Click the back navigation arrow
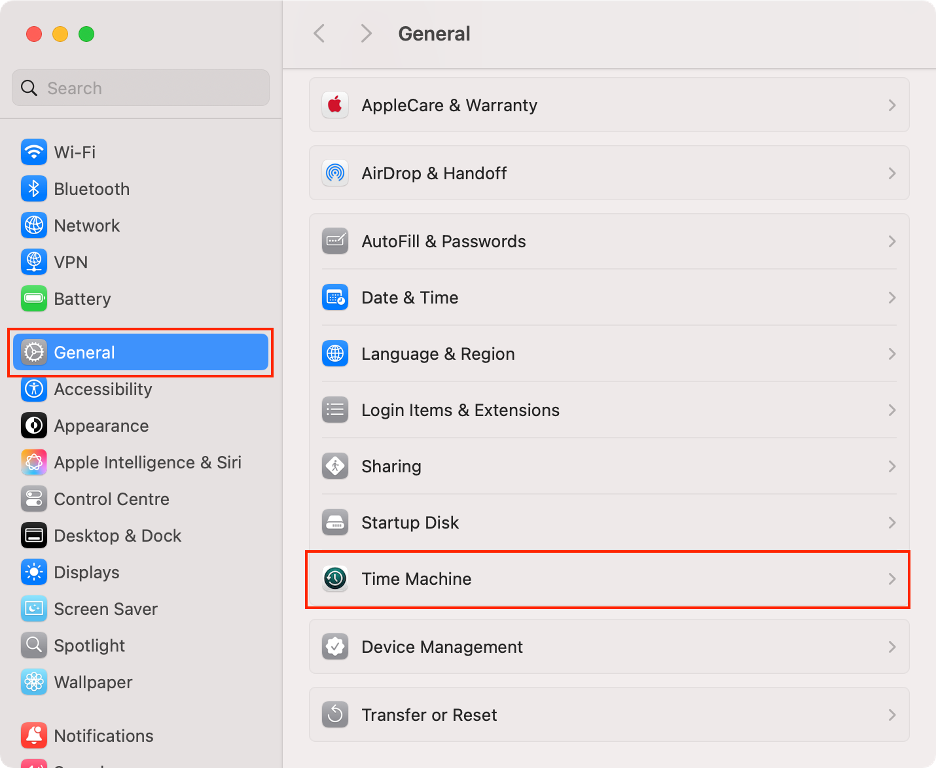936x768 pixels. 319,33
